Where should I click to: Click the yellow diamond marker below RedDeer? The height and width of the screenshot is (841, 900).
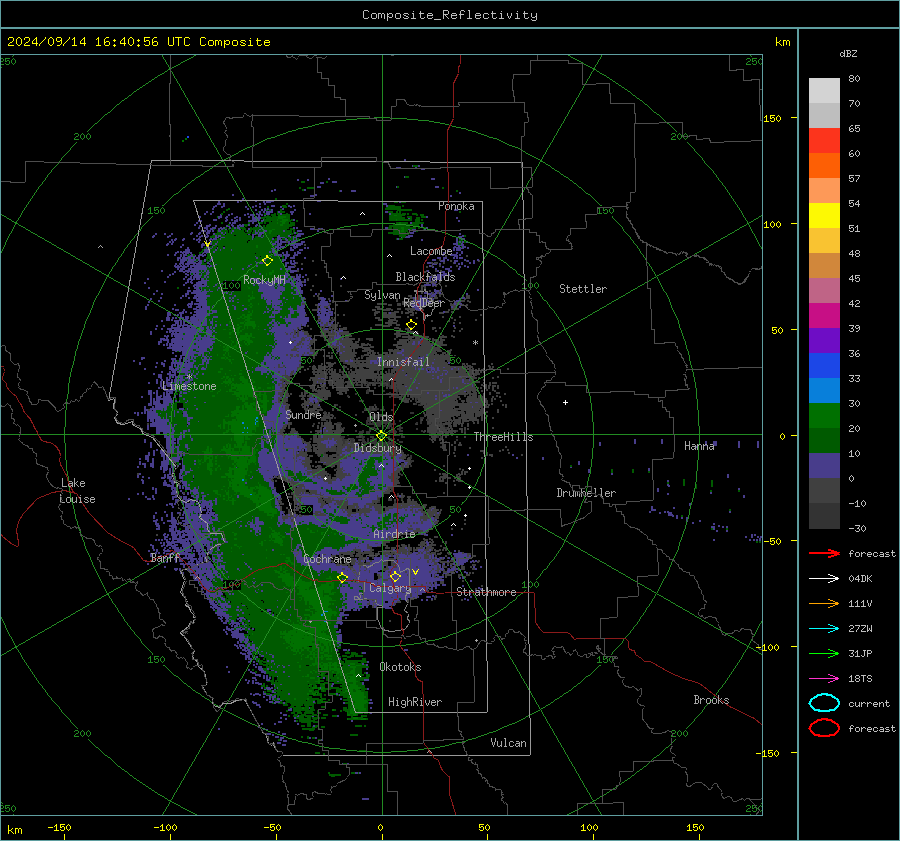click(x=411, y=325)
